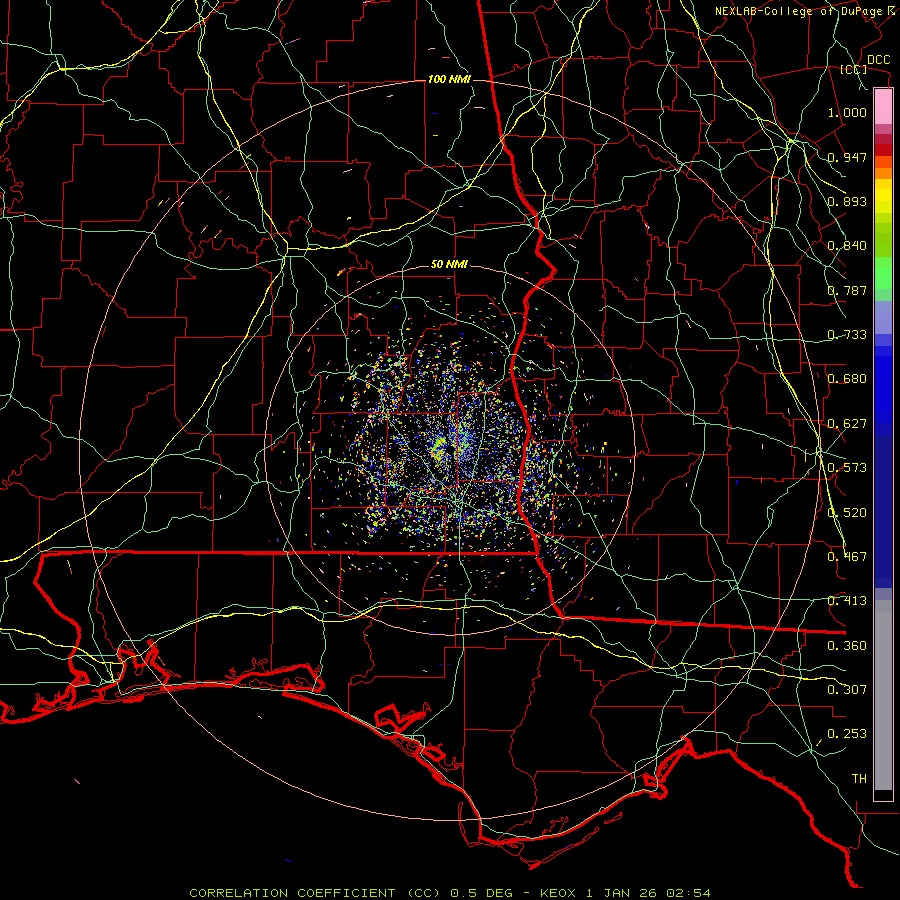Click the 0.520 scale value
Viewport: 900px width, 900px height.
click(x=847, y=513)
